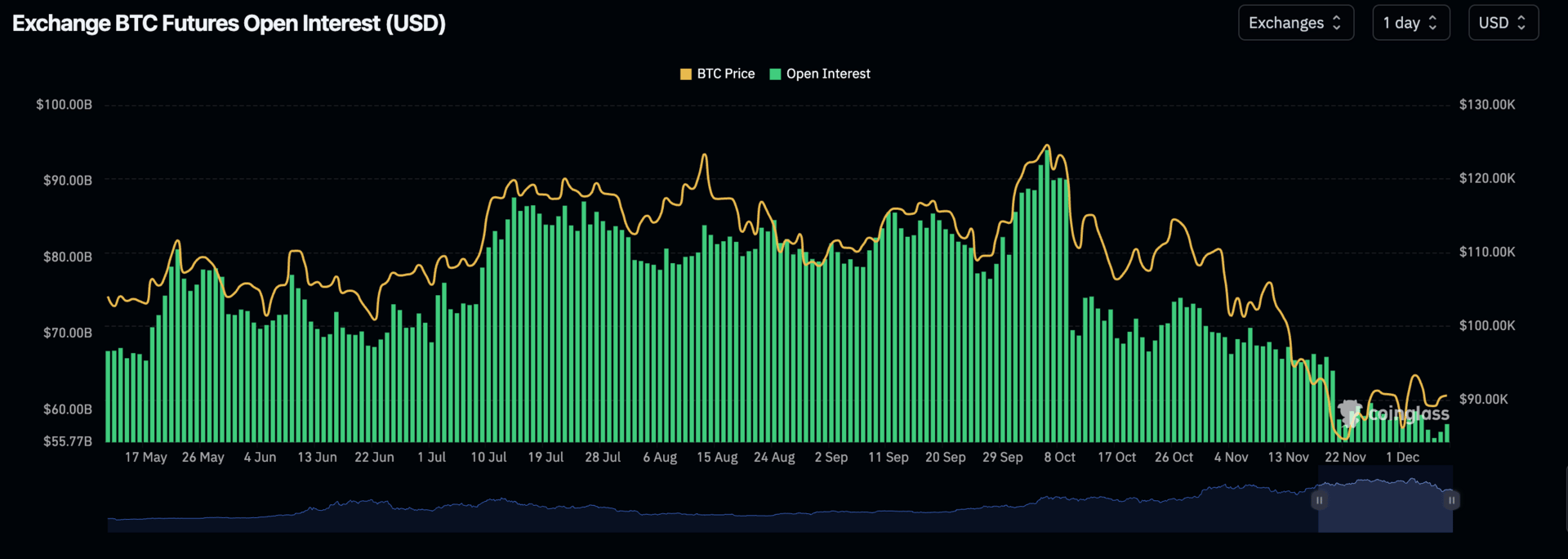Open the Exchanges dropdown selector

(1295, 23)
